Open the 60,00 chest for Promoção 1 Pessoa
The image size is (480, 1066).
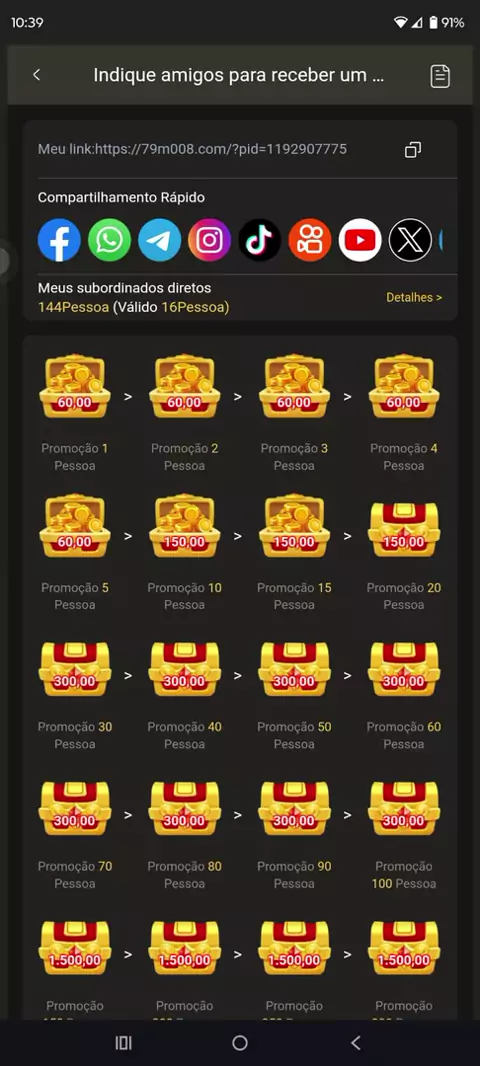click(75, 385)
